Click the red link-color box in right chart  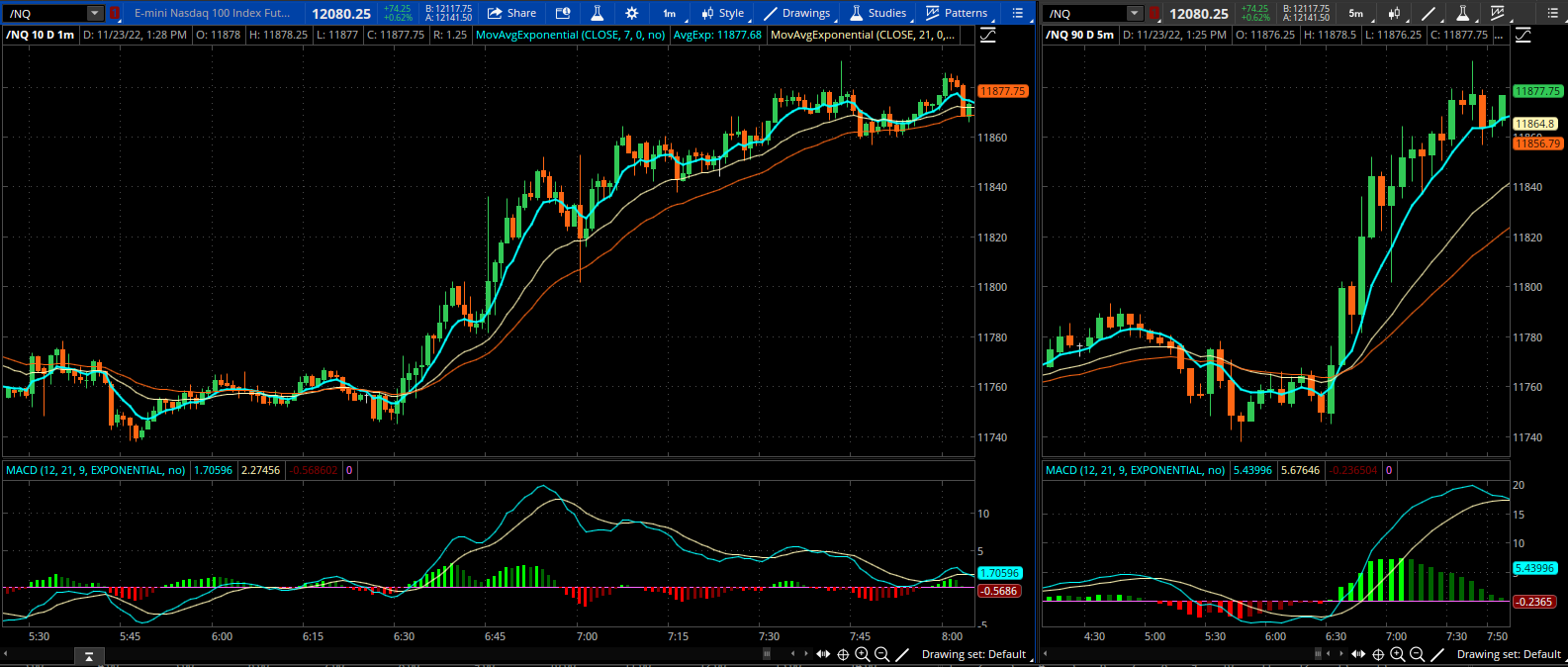pyautogui.click(x=1154, y=14)
